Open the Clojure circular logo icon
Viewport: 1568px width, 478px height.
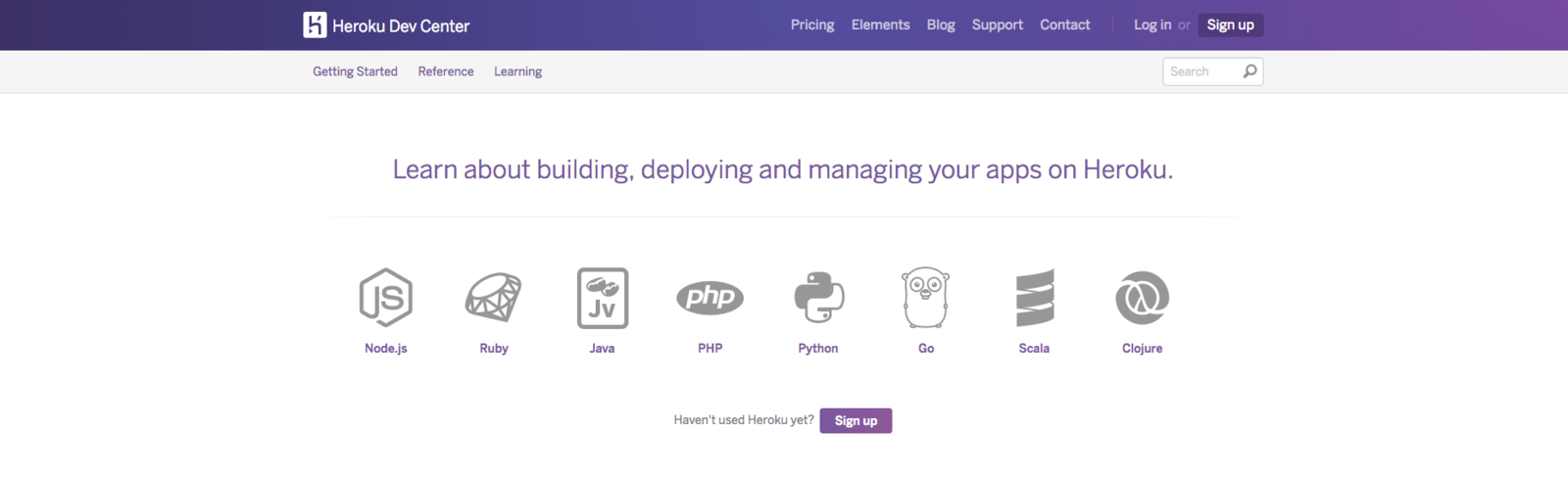[x=1143, y=298]
